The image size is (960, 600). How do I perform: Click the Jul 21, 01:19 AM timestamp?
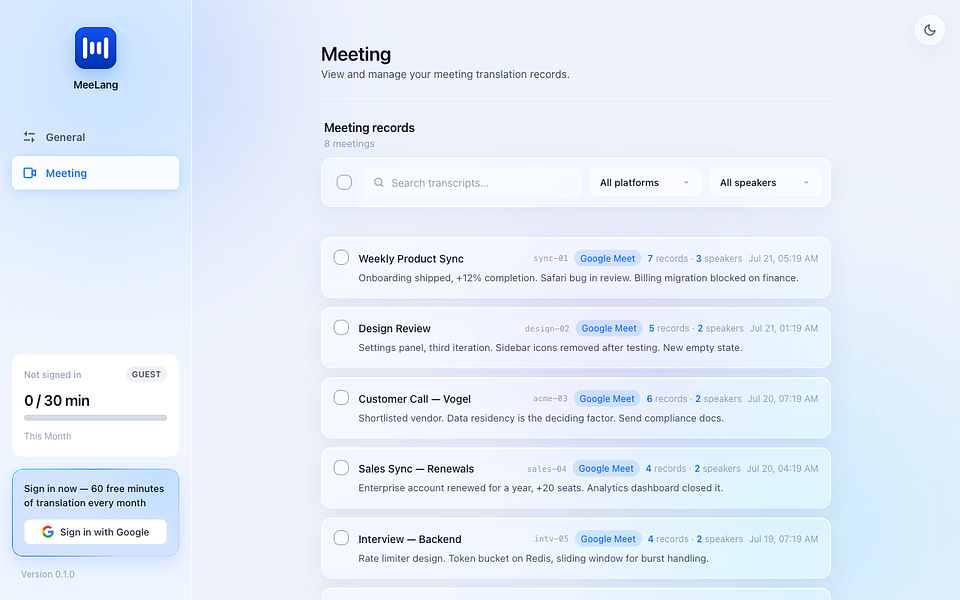coord(784,328)
